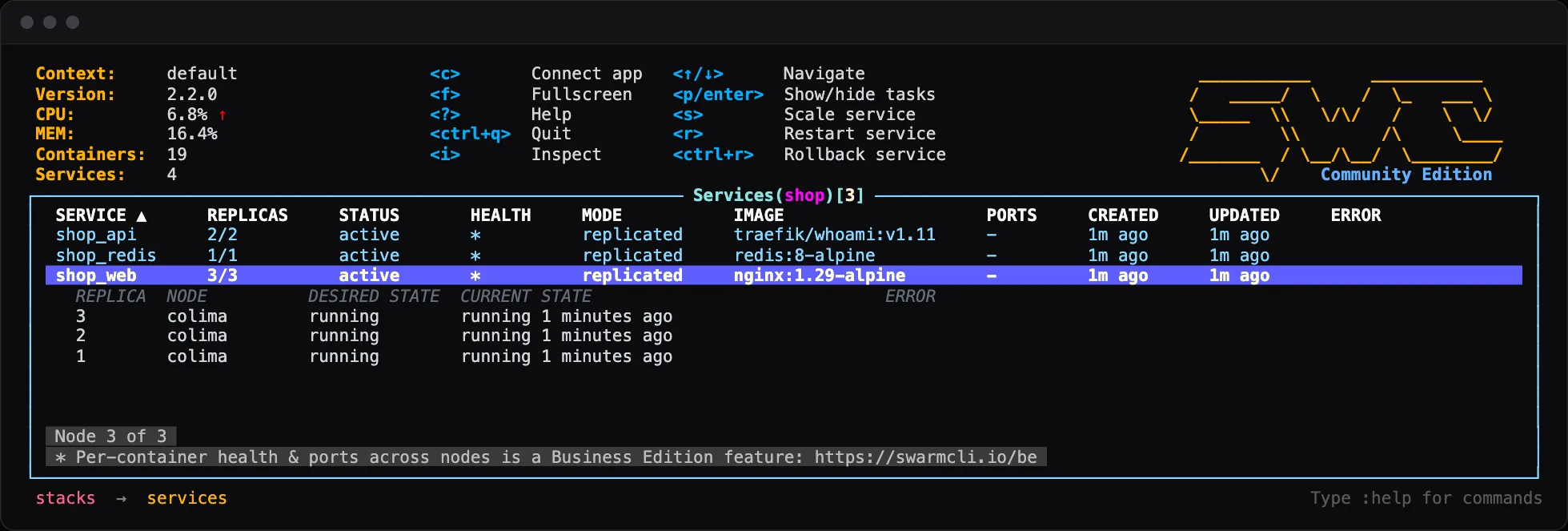Click the <c> Connect app shortcut
This screenshot has width=1568, height=531.
(x=536, y=74)
